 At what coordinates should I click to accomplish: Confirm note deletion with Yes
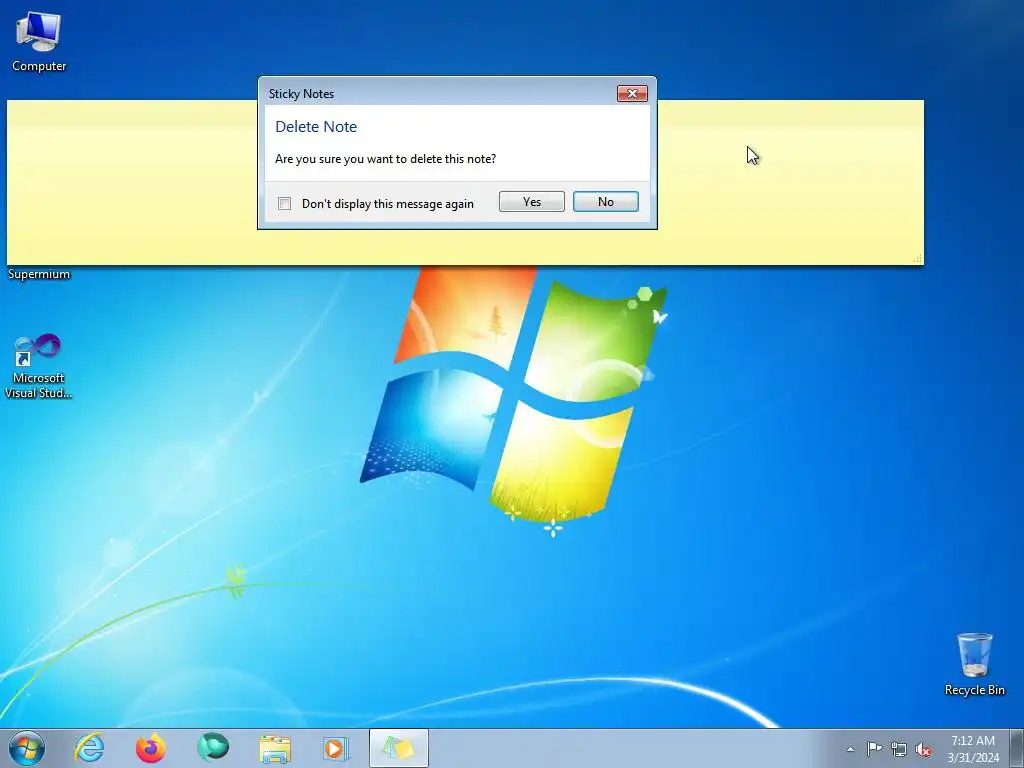coord(532,202)
